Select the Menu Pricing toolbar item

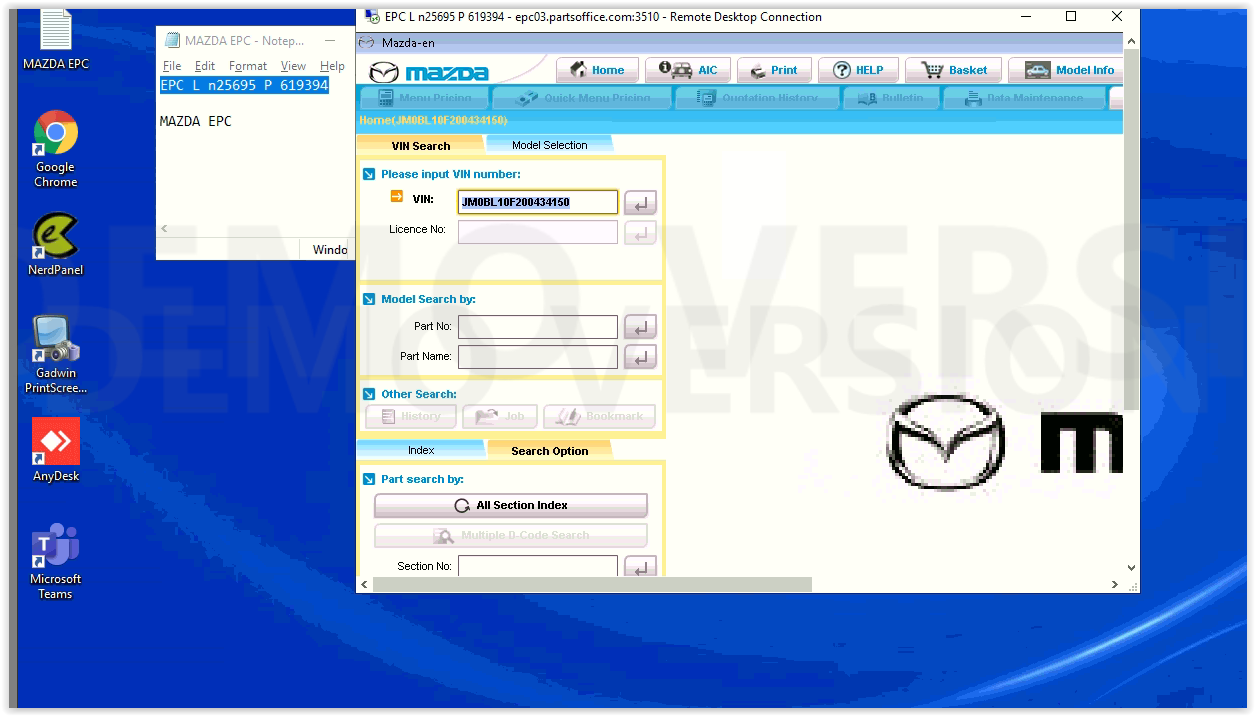pyautogui.click(x=424, y=98)
